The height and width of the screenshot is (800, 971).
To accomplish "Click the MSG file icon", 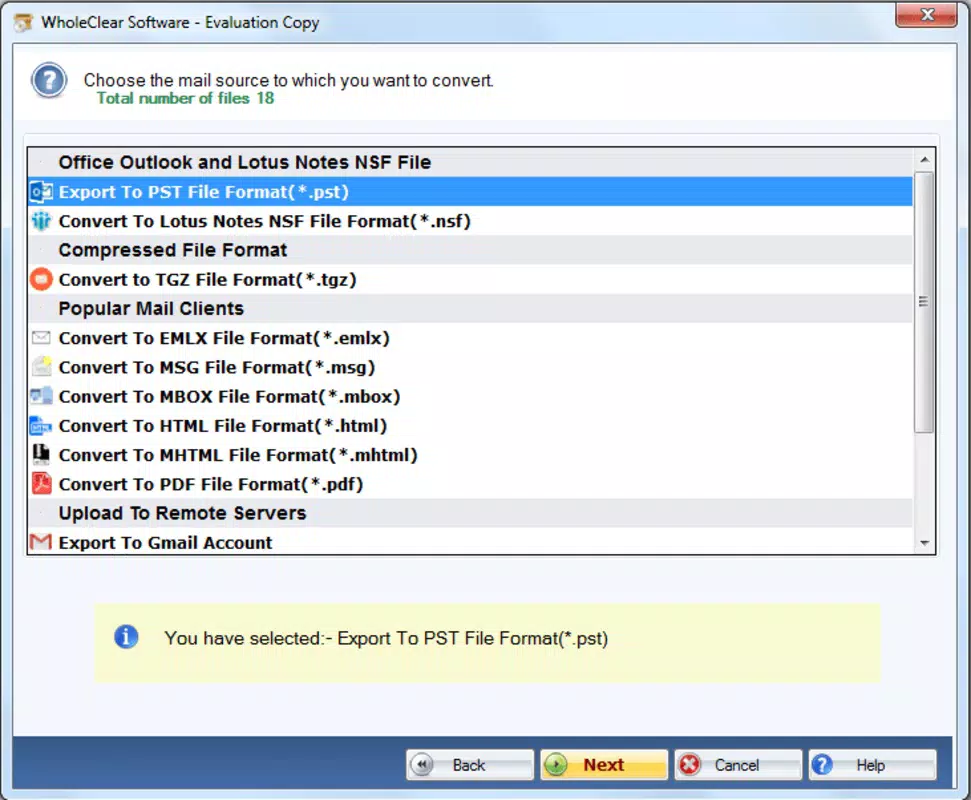I will 41,367.
